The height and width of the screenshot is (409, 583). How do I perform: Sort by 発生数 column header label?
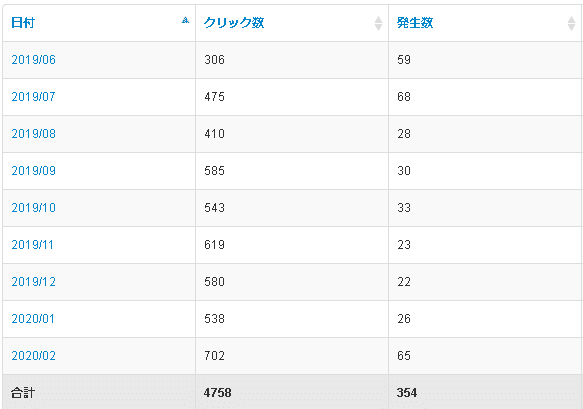point(415,23)
